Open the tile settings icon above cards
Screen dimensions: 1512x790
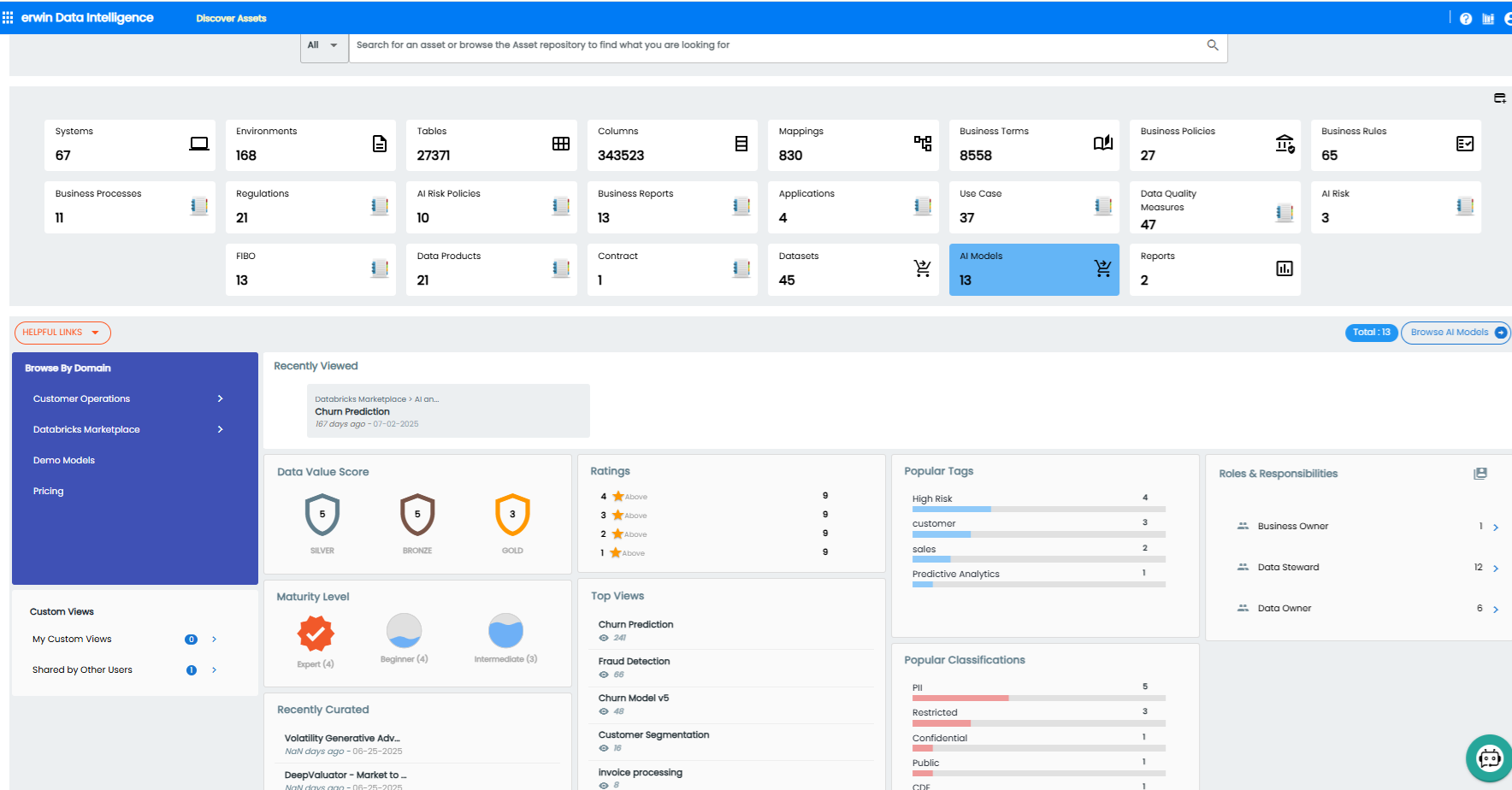tap(1500, 98)
